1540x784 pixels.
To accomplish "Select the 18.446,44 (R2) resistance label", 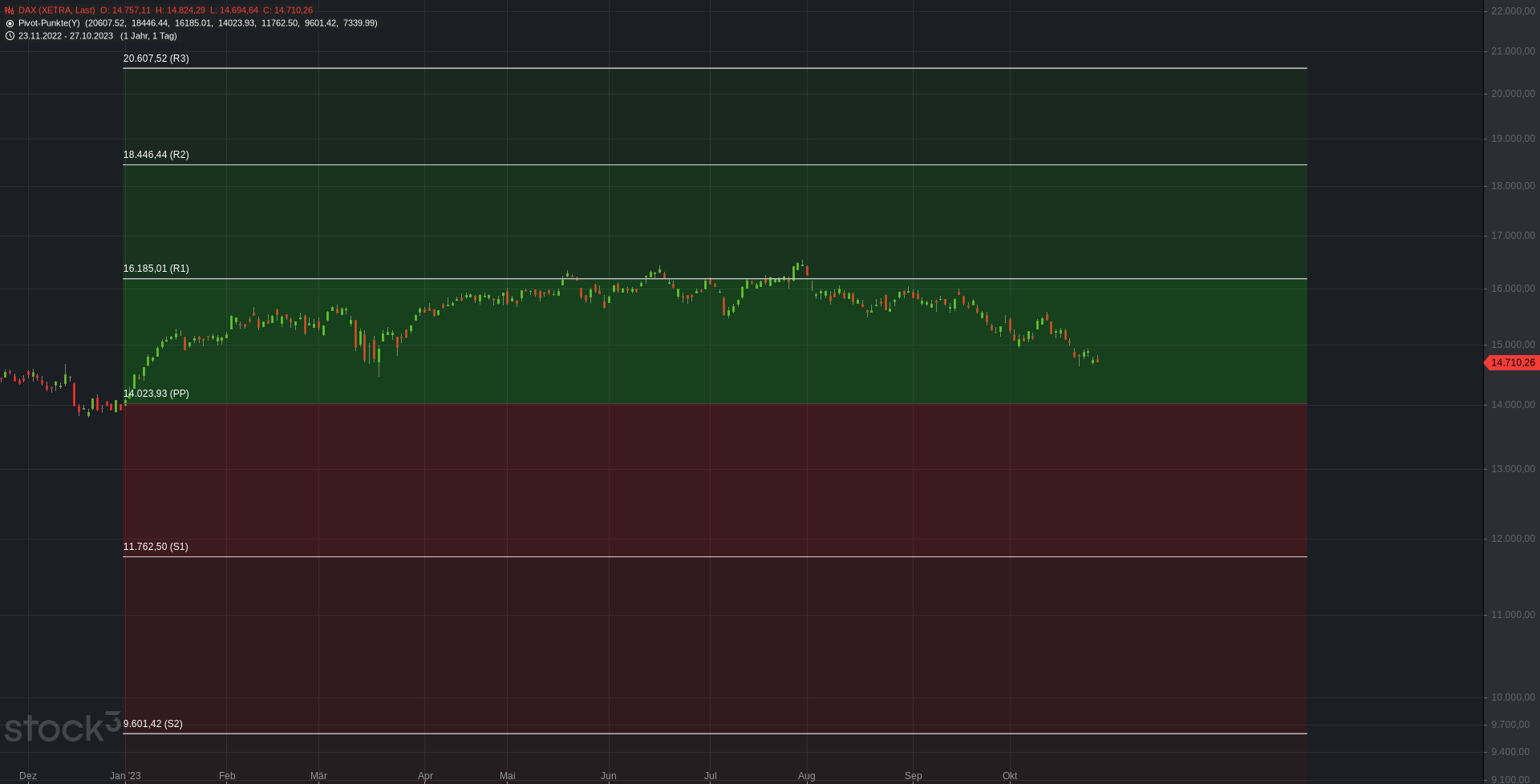I will pyautogui.click(x=156, y=155).
